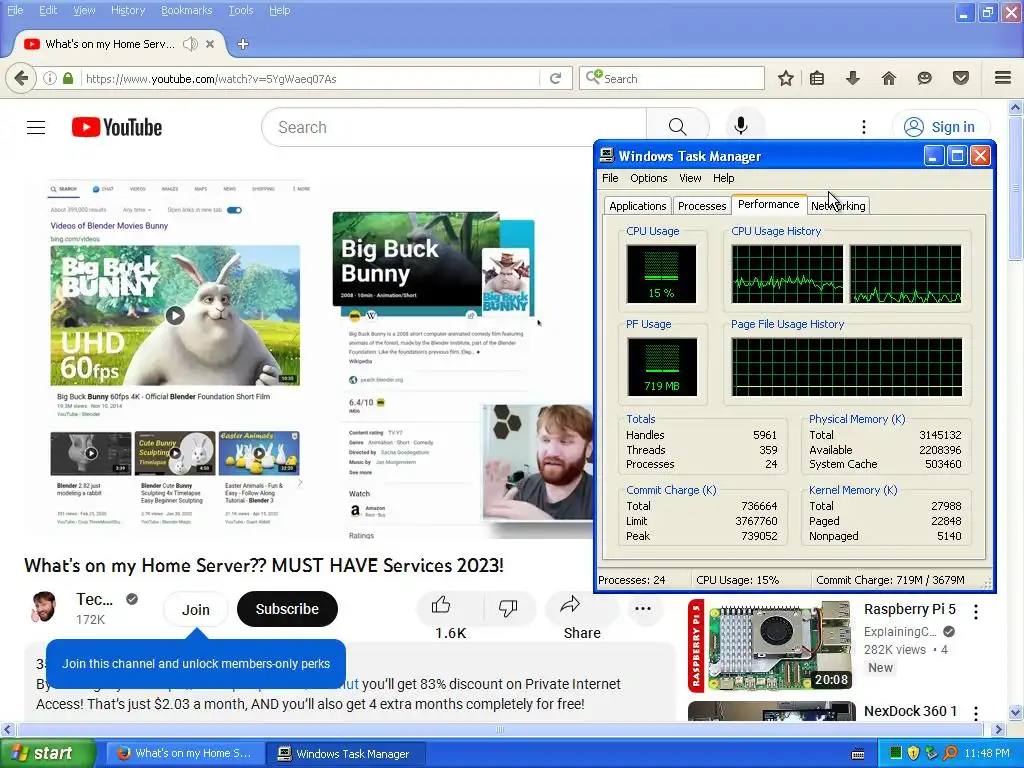Save to Pocket toolbar icon
The image size is (1024, 768).
pyautogui.click(x=961, y=78)
